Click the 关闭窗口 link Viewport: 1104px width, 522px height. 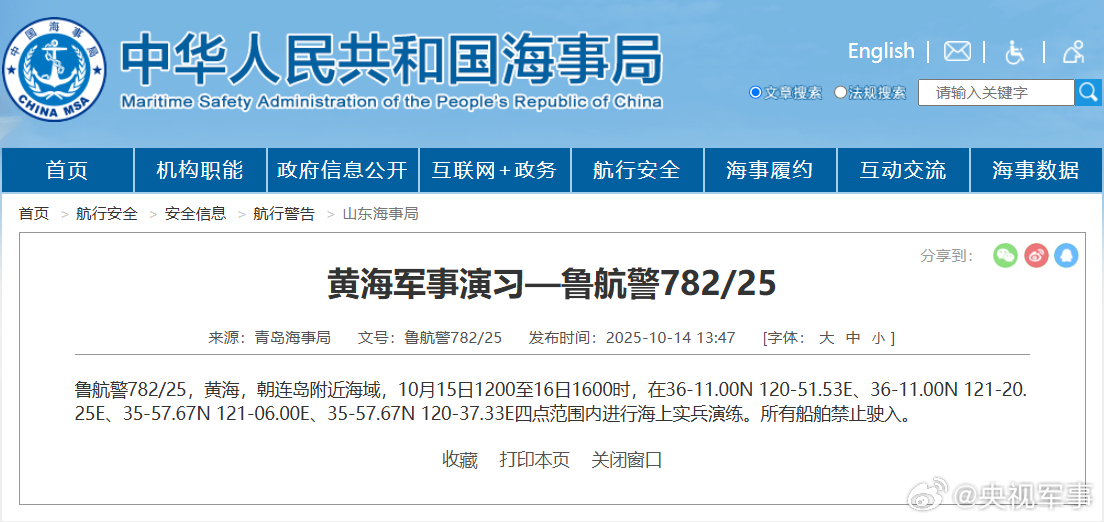click(627, 460)
